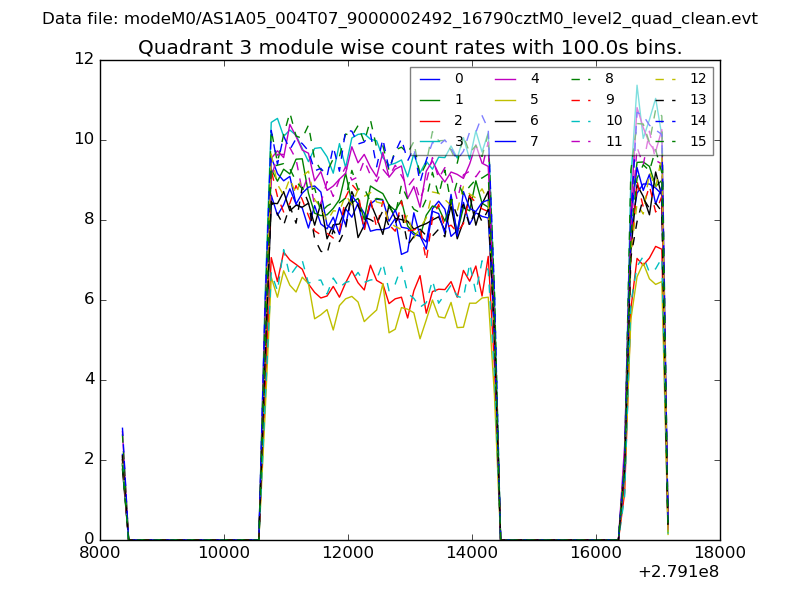
Task: Click the red line sample for legend entry 2
Action: coord(430,120)
